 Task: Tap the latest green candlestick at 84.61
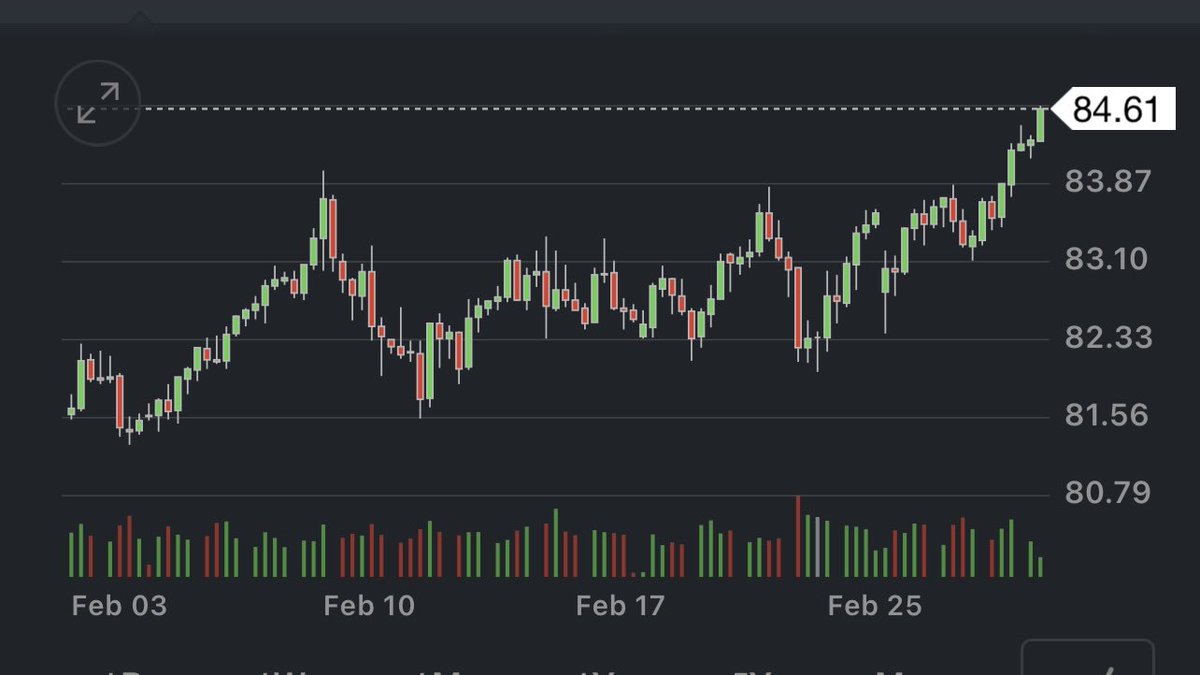pyautogui.click(x=1040, y=124)
